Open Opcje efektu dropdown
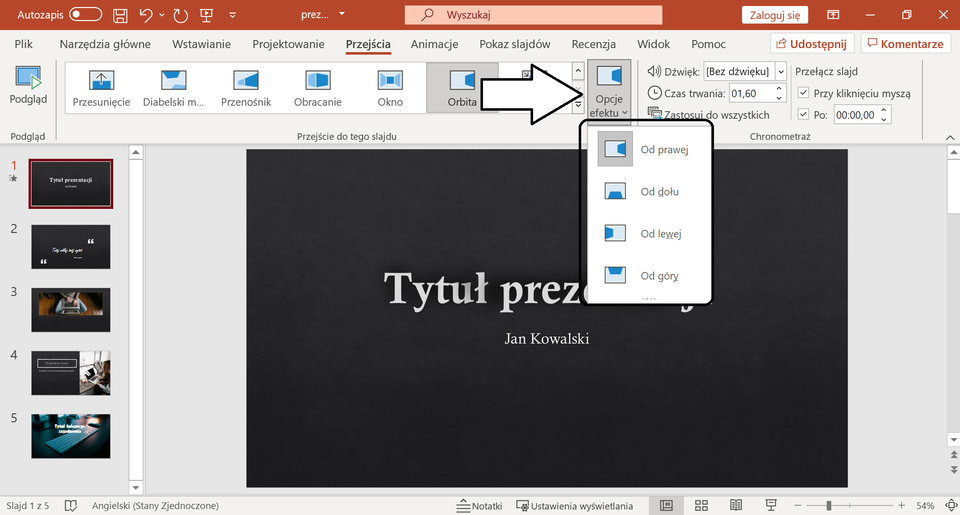 [x=609, y=90]
